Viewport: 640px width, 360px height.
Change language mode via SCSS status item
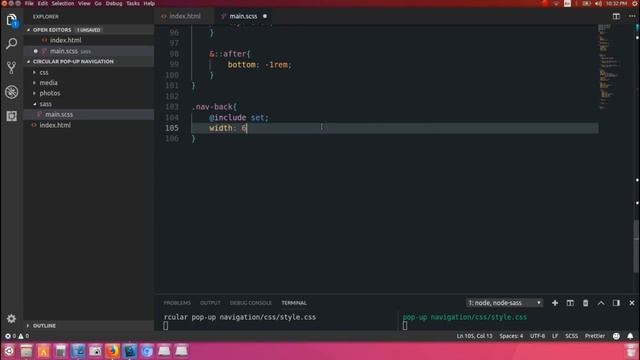pyautogui.click(x=571, y=336)
